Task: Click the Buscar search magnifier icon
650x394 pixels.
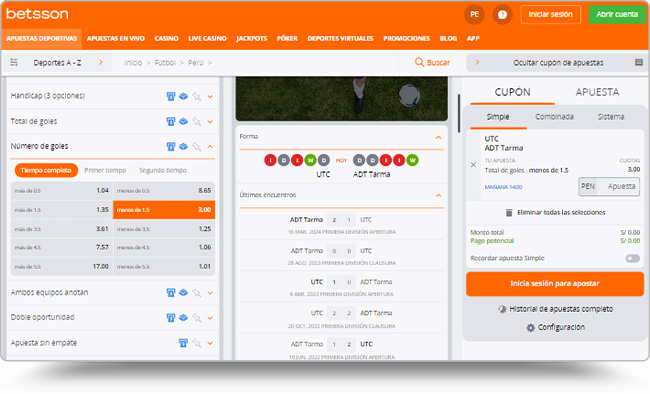Action: point(419,62)
